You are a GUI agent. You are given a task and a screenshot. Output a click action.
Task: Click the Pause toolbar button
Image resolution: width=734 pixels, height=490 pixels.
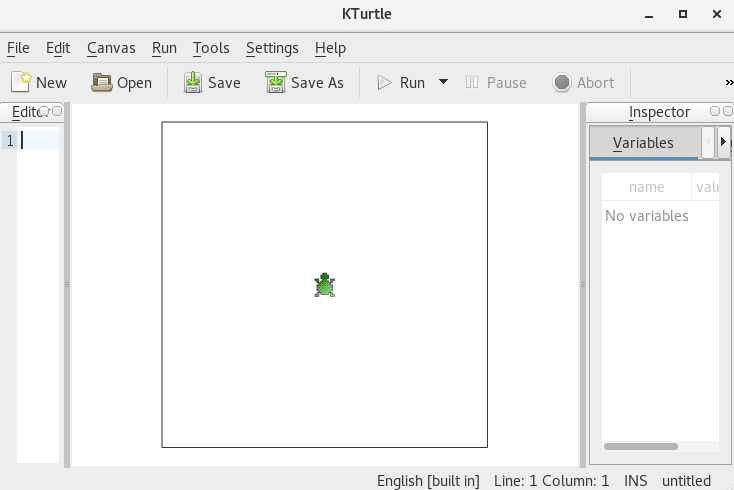tap(494, 83)
